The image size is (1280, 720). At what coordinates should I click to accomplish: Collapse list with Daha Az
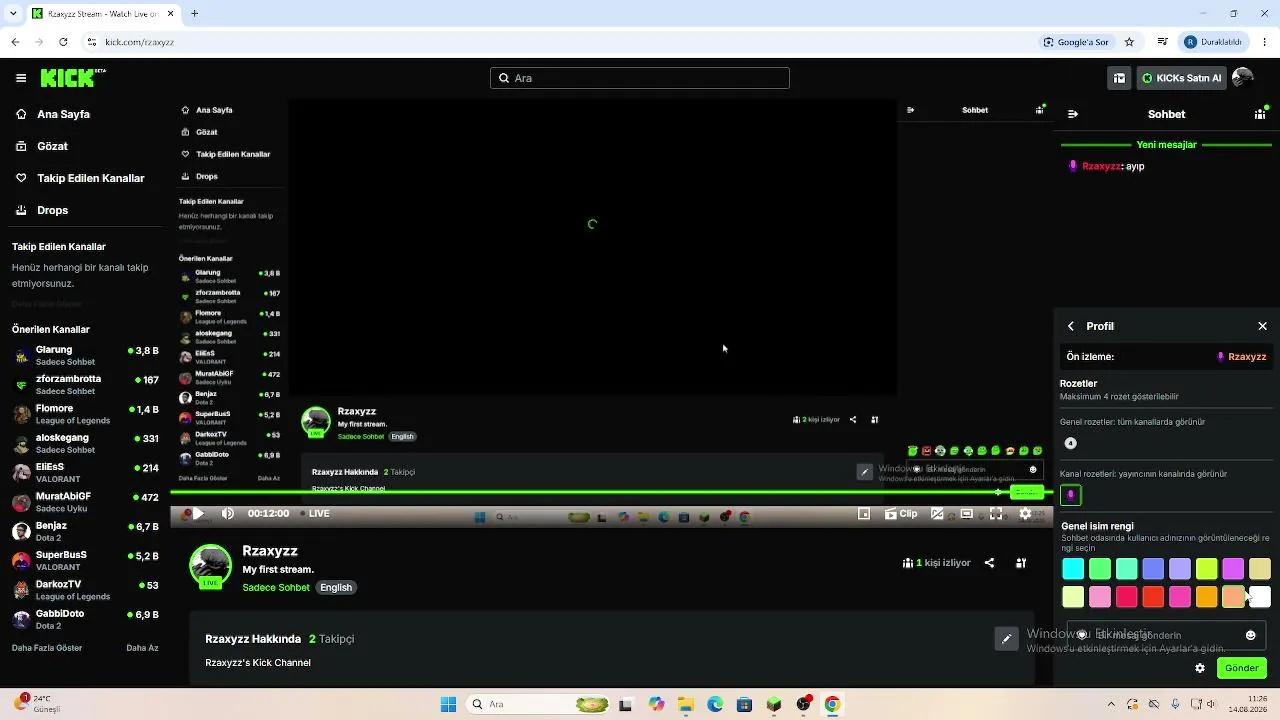tap(142, 648)
